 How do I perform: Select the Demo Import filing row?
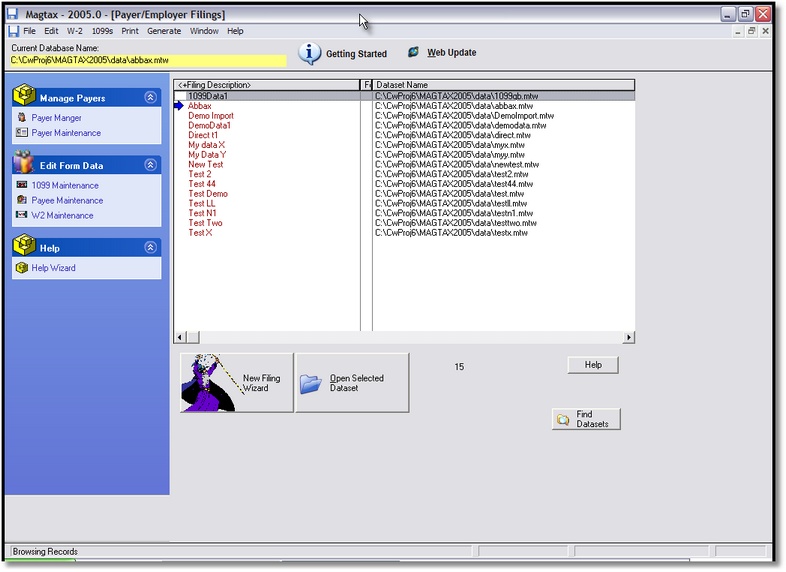pyautogui.click(x=405, y=115)
